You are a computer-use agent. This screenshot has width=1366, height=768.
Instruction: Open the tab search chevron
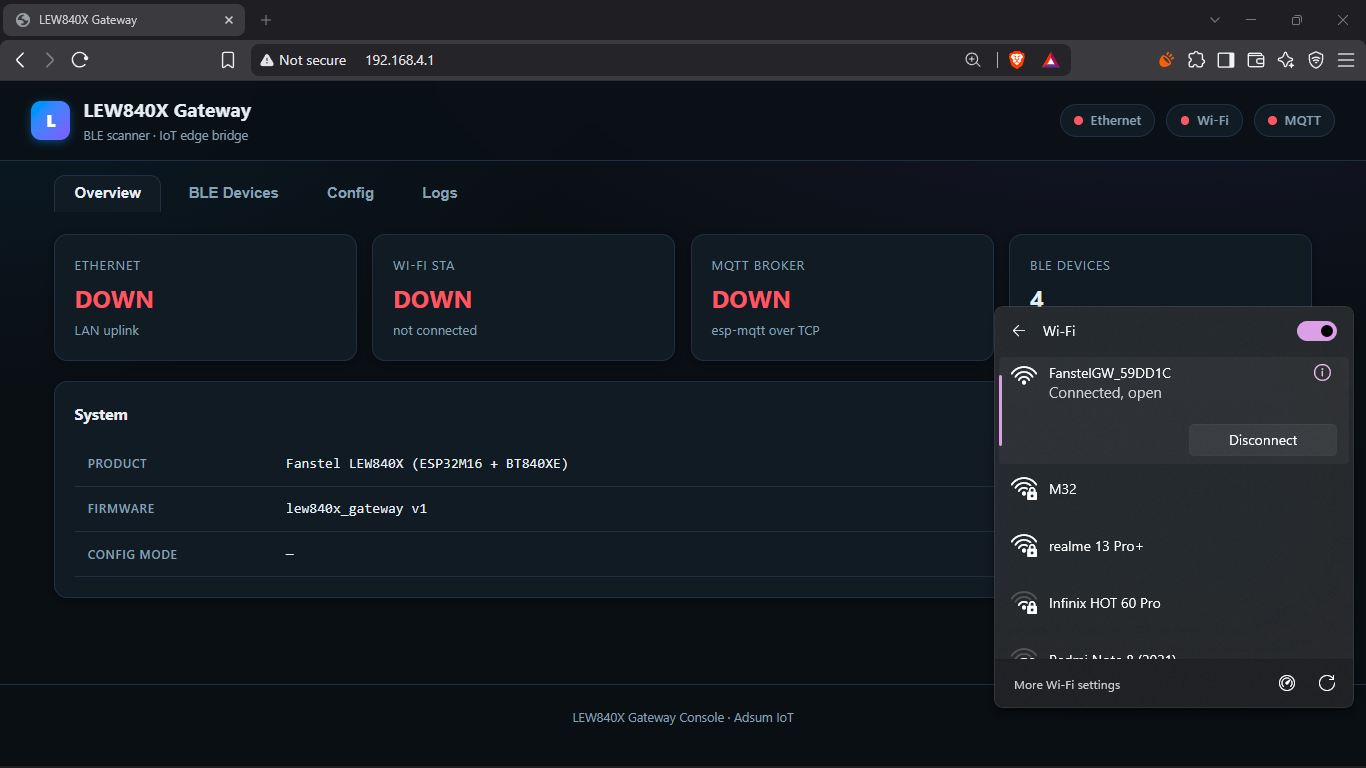tap(1215, 20)
